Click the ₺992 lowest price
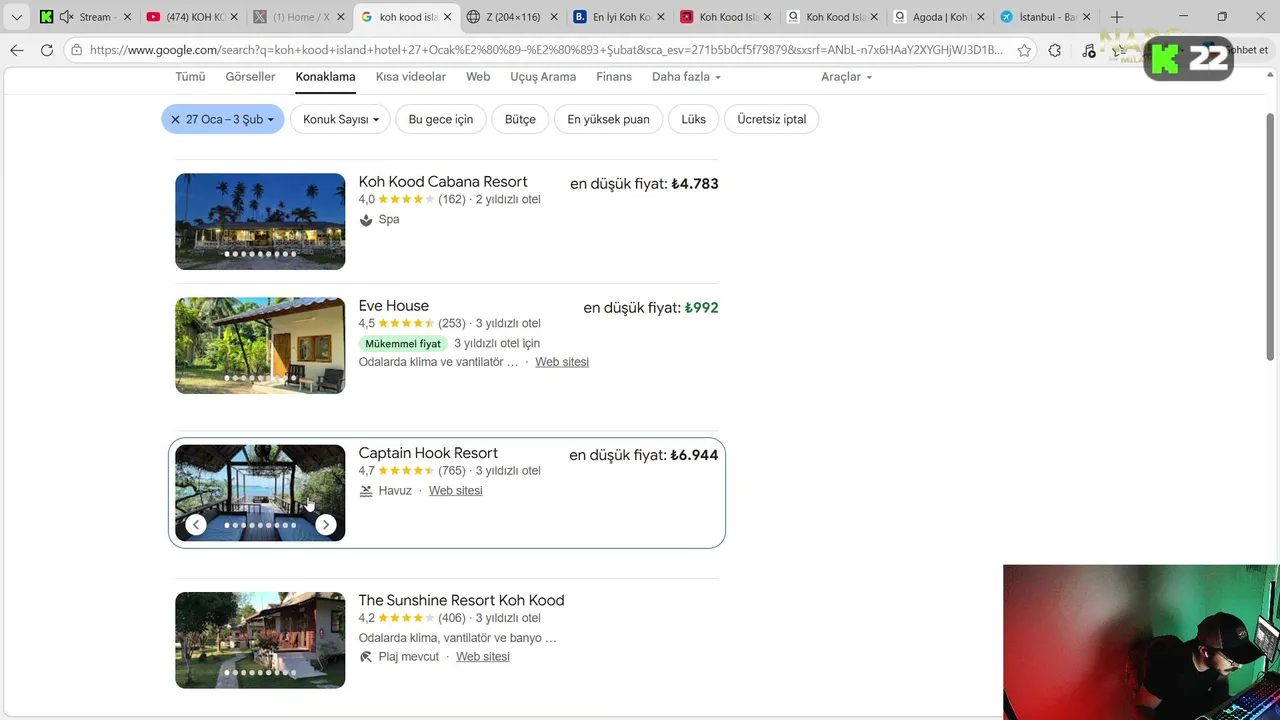Image resolution: width=1280 pixels, height=720 pixels. 702,308
